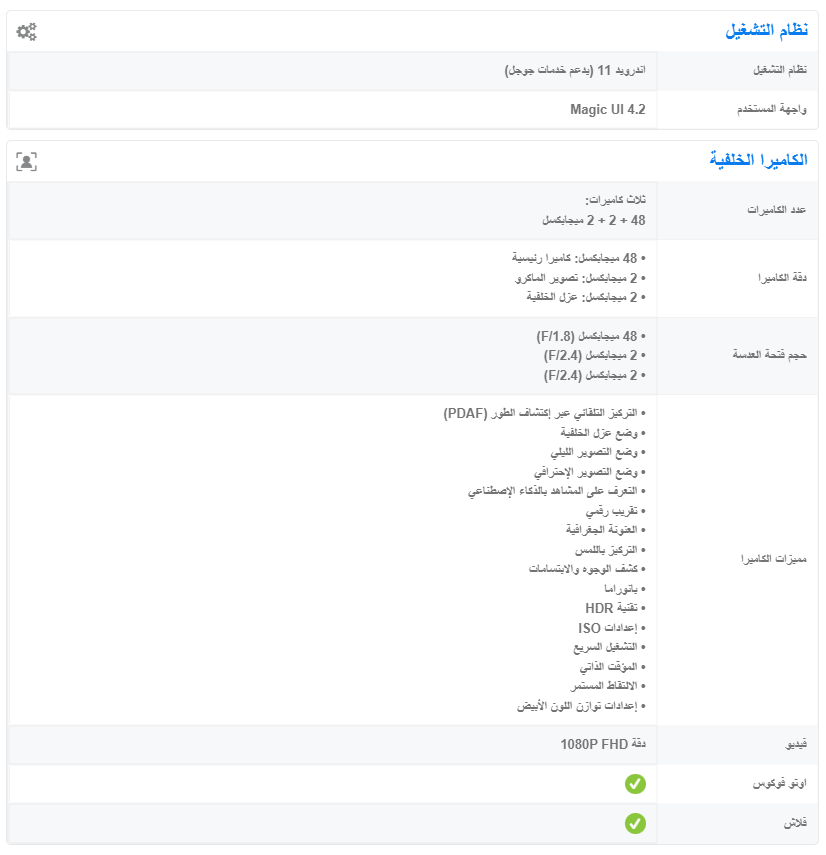Click the green checkmark next to فلاش

coord(635,823)
